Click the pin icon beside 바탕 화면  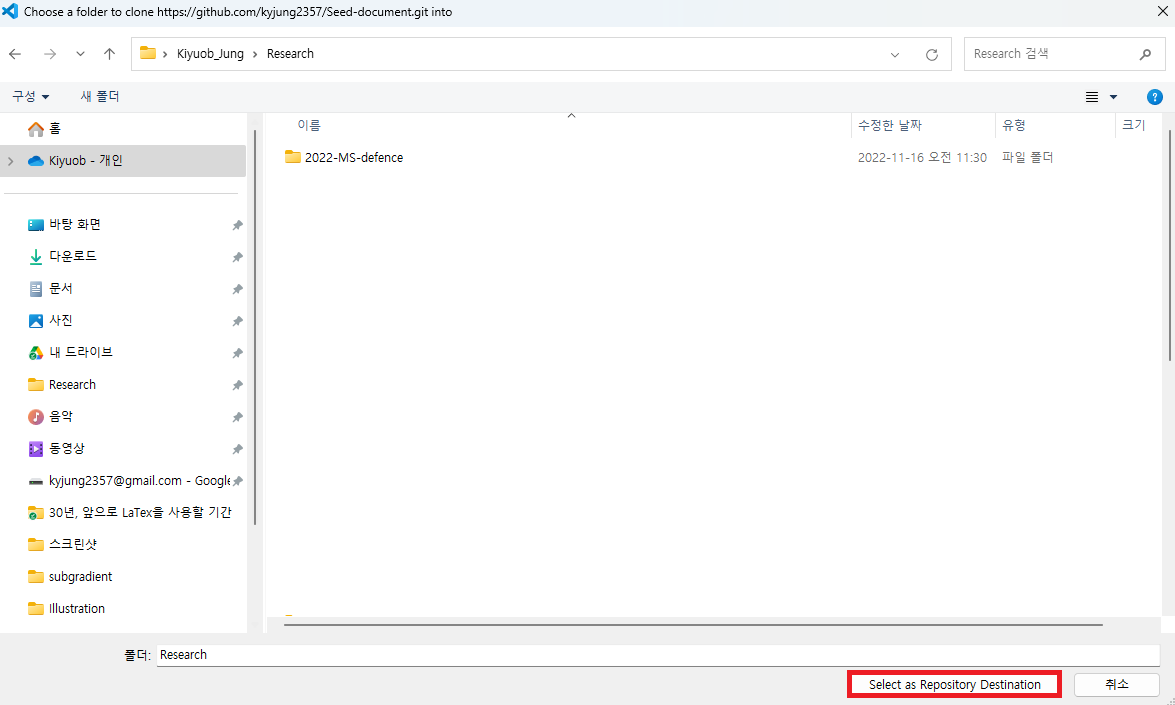[237, 225]
